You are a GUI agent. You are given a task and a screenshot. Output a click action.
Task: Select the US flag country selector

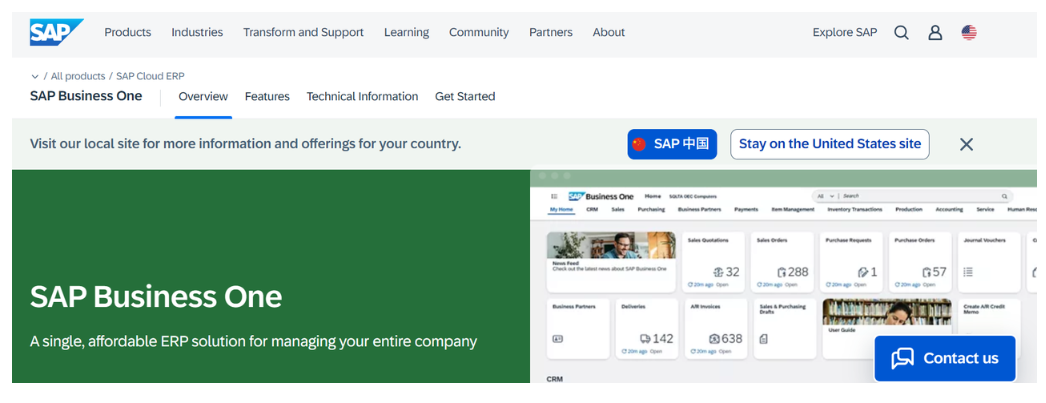(969, 32)
